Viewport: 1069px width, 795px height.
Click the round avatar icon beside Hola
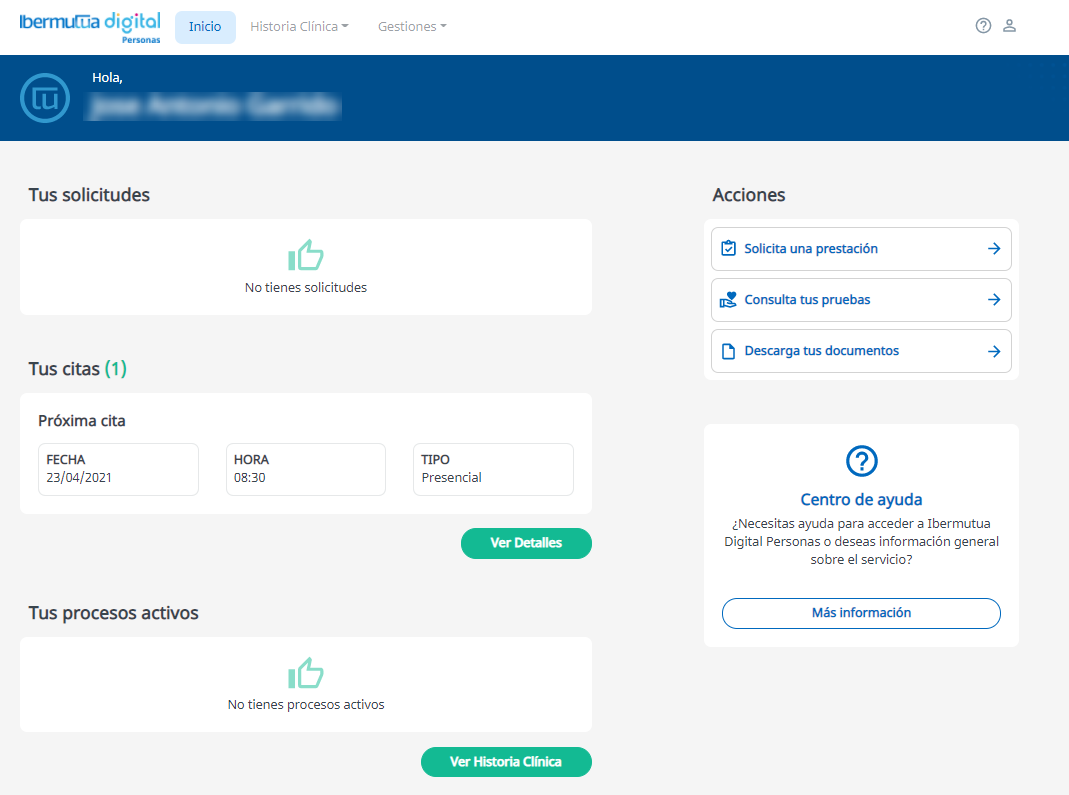[x=45, y=98]
